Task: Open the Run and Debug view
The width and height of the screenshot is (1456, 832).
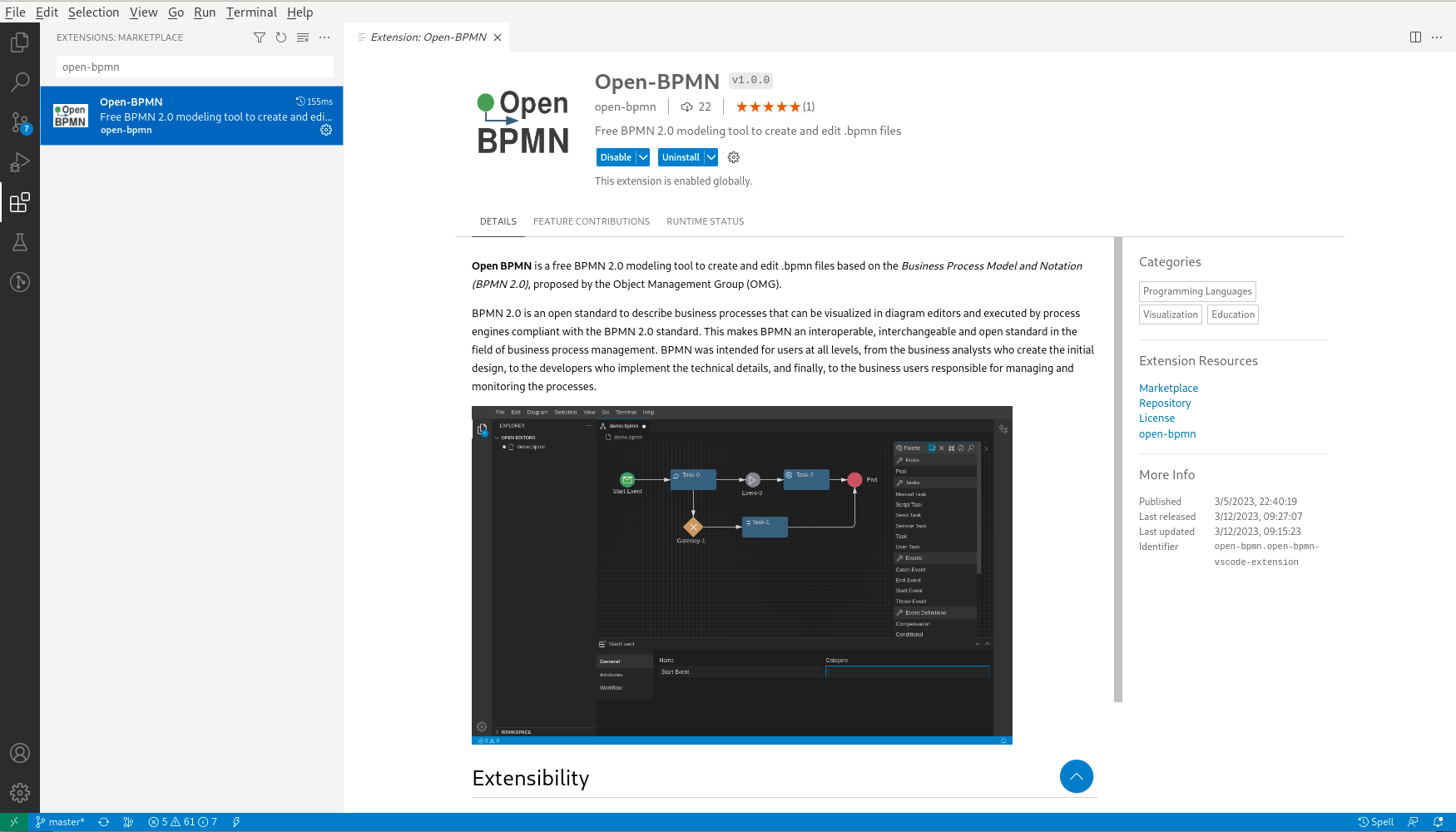Action: tap(20, 162)
